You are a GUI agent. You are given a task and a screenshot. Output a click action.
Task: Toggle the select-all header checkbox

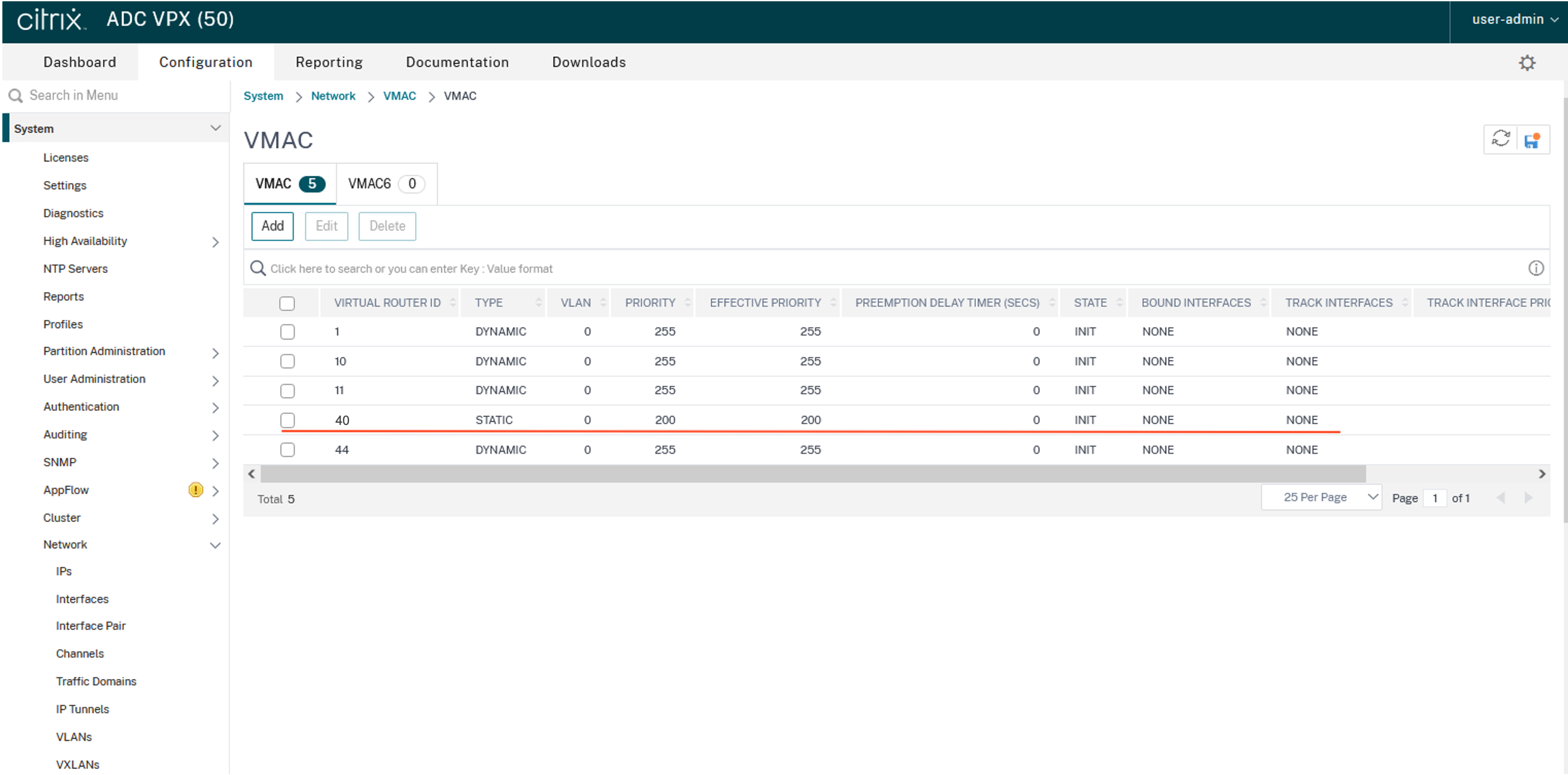[287, 303]
